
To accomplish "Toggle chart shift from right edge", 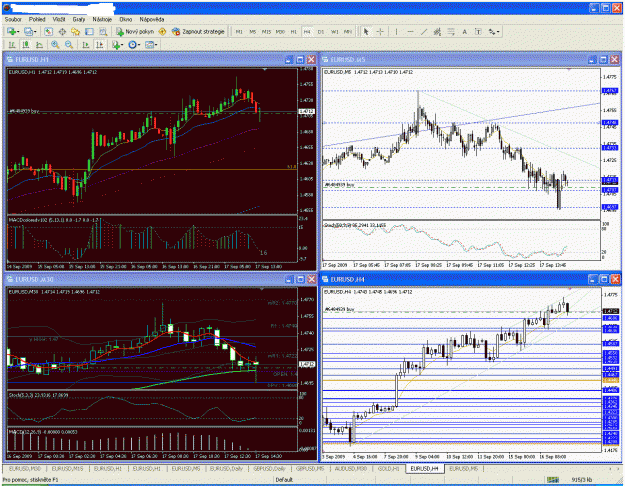I will click(99, 45).
